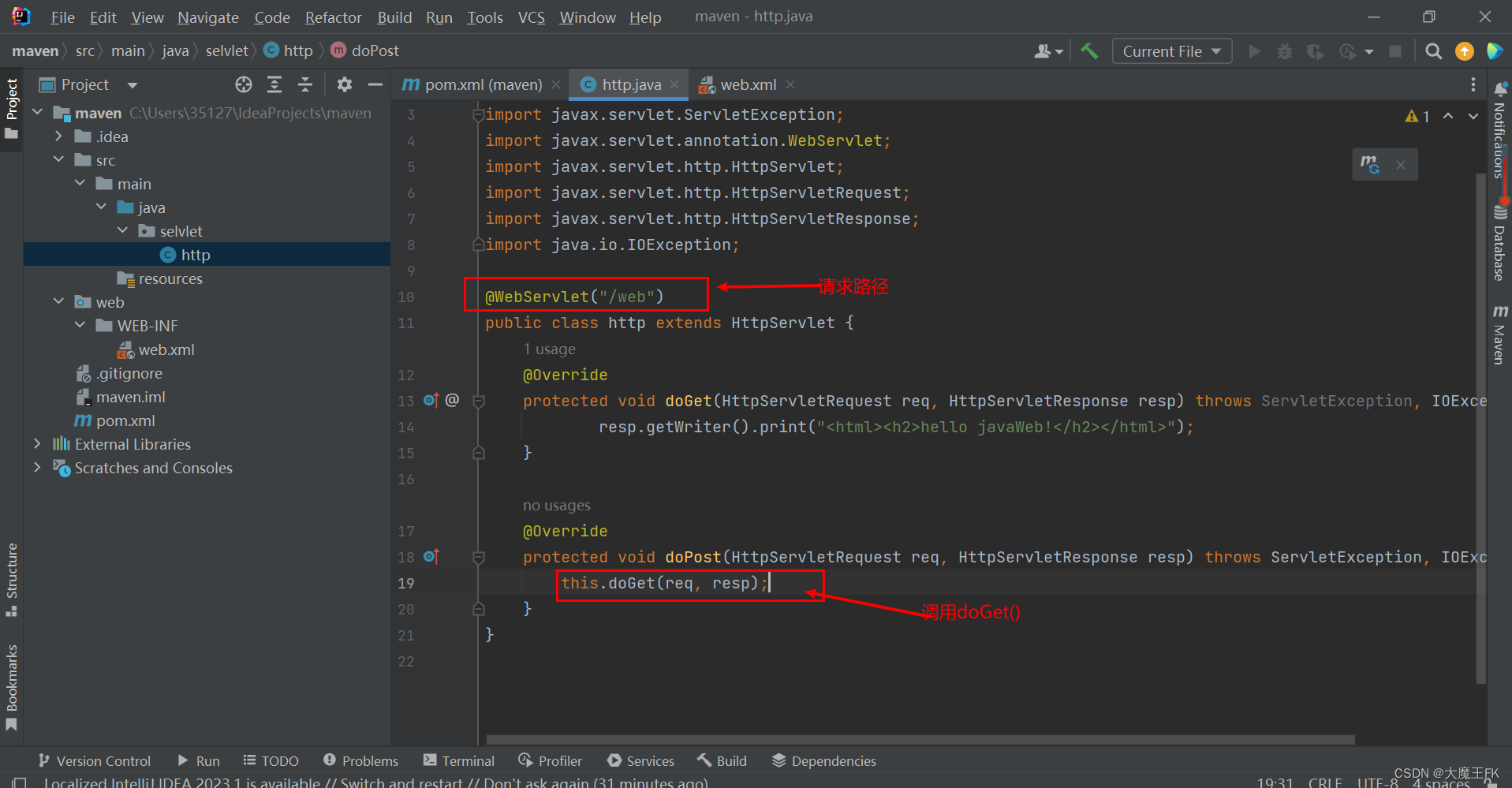Collapse the main folder
This screenshot has width=1512, height=788.
tap(80, 183)
